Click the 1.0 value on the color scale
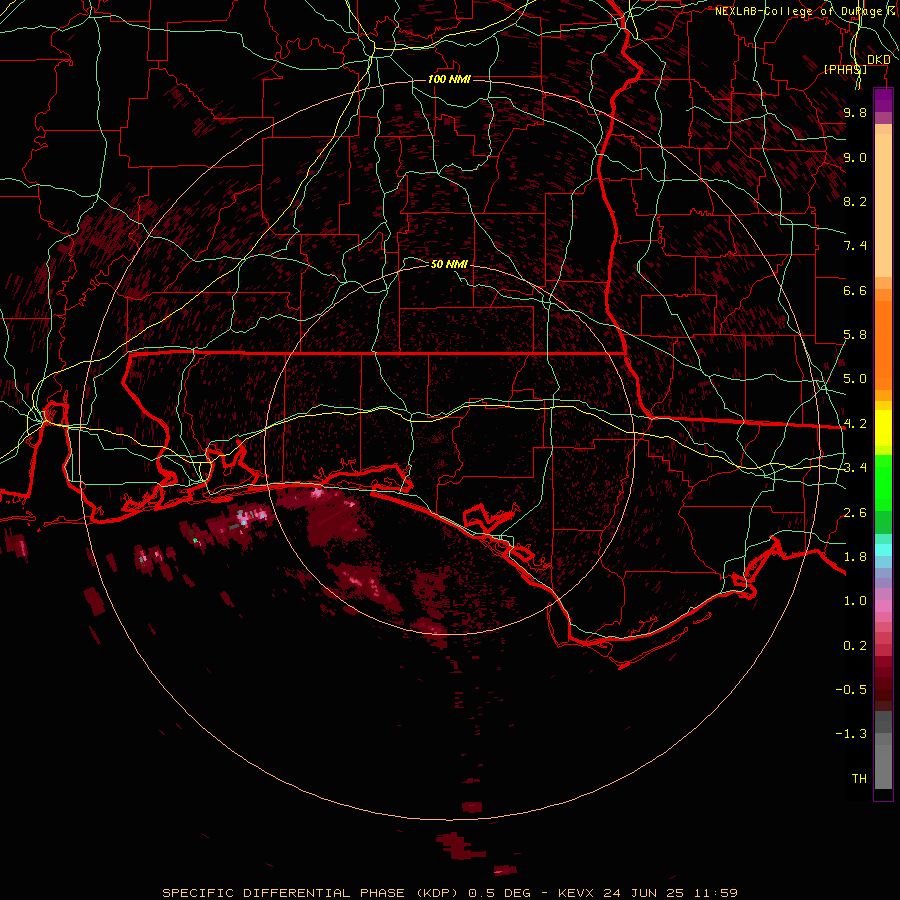Image resolution: width=900 pixels, height=900 pixels. tap(855, 601)
